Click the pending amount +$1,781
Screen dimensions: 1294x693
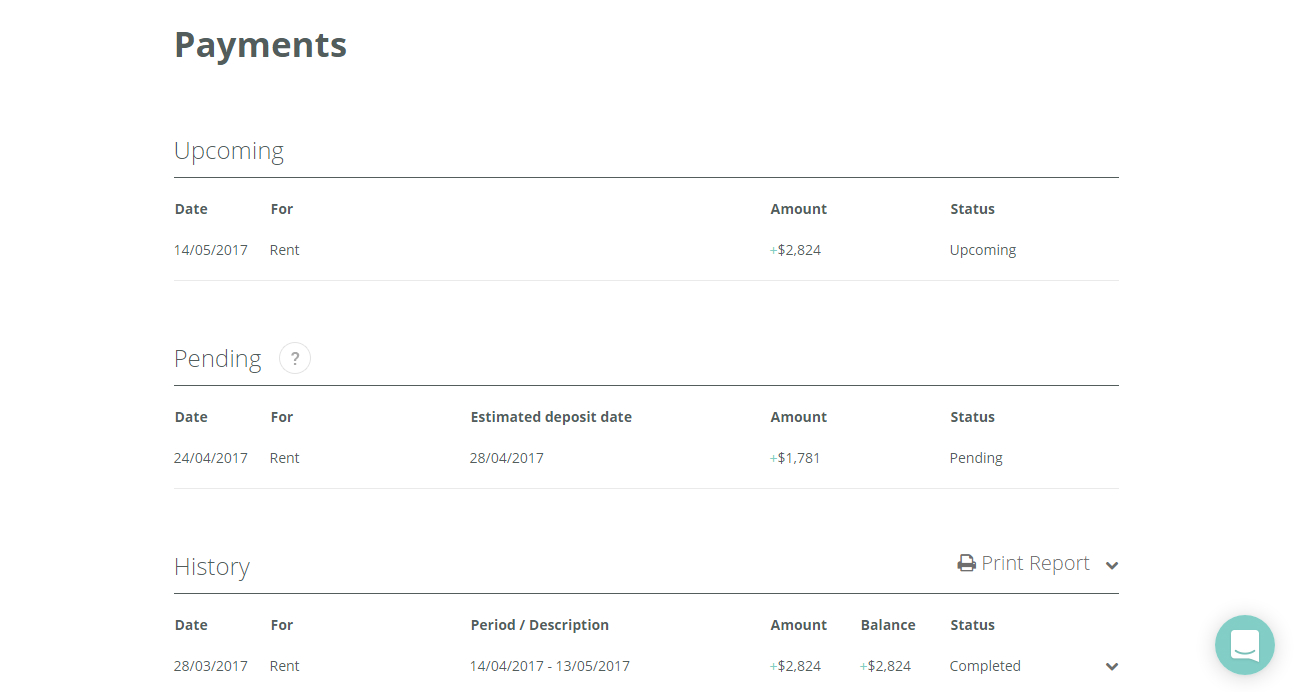[x=795, y=458]
